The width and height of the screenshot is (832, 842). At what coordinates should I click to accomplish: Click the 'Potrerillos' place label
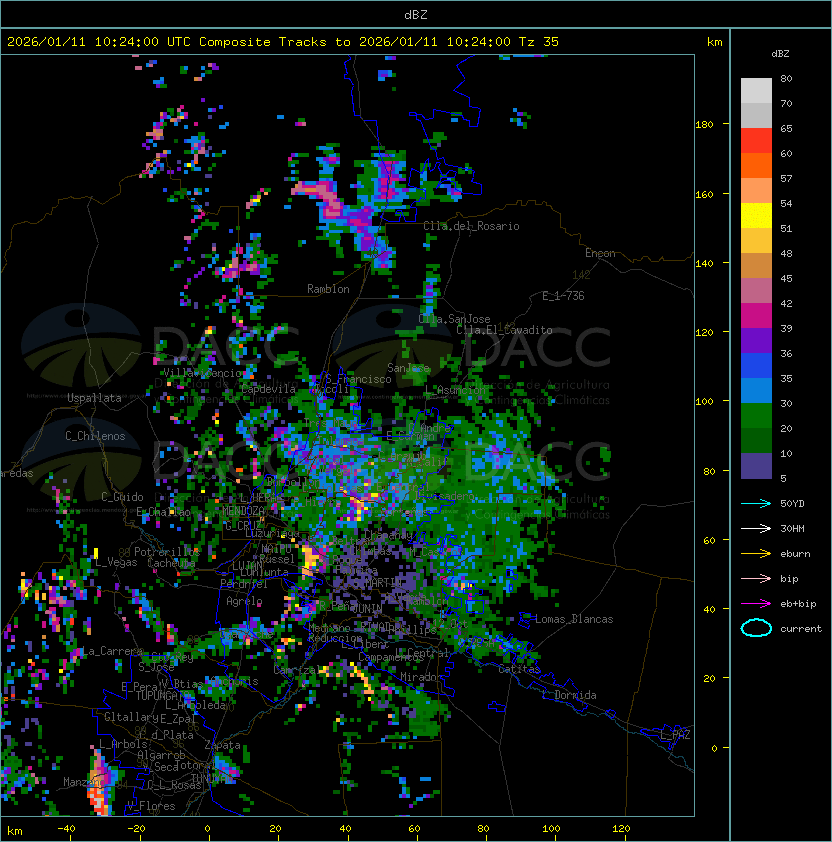tap(167, 551)
